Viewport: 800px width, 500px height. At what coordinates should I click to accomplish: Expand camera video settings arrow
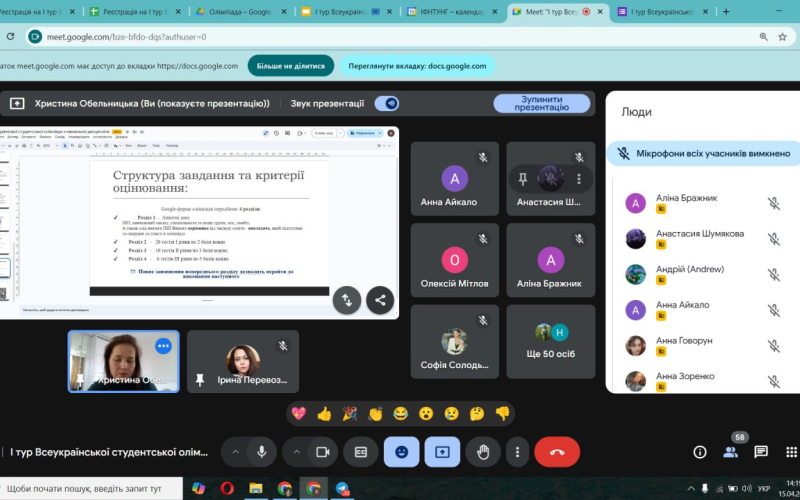click(x=297, y=452)
